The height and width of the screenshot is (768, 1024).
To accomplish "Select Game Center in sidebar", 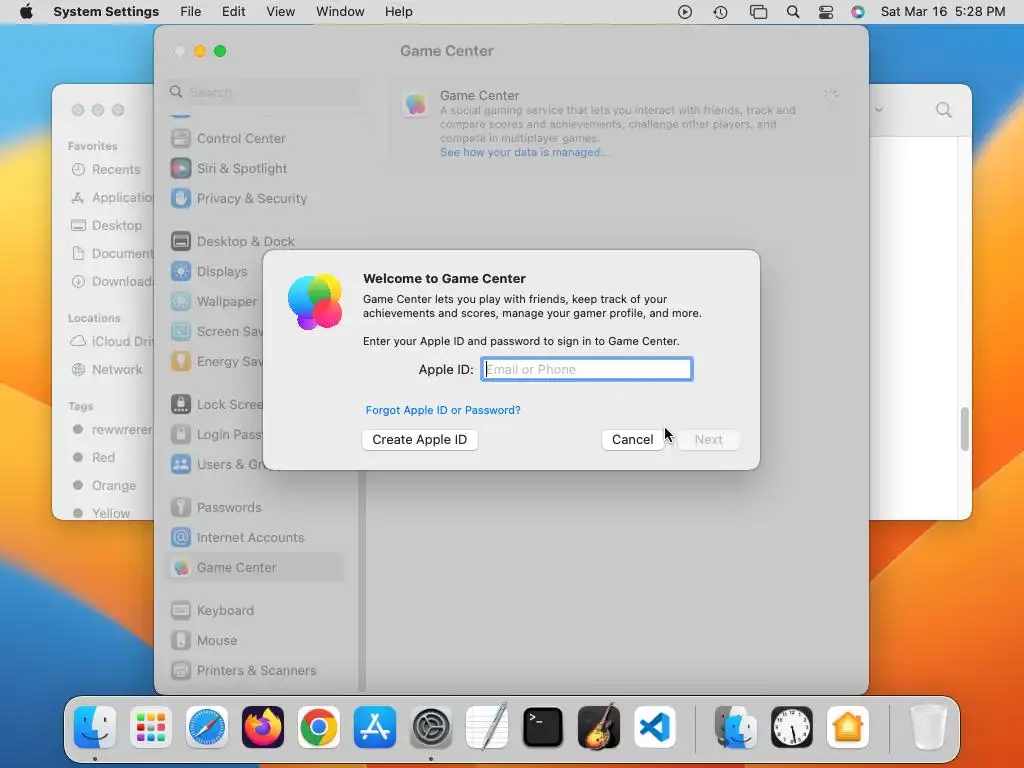I will [255, 568].
